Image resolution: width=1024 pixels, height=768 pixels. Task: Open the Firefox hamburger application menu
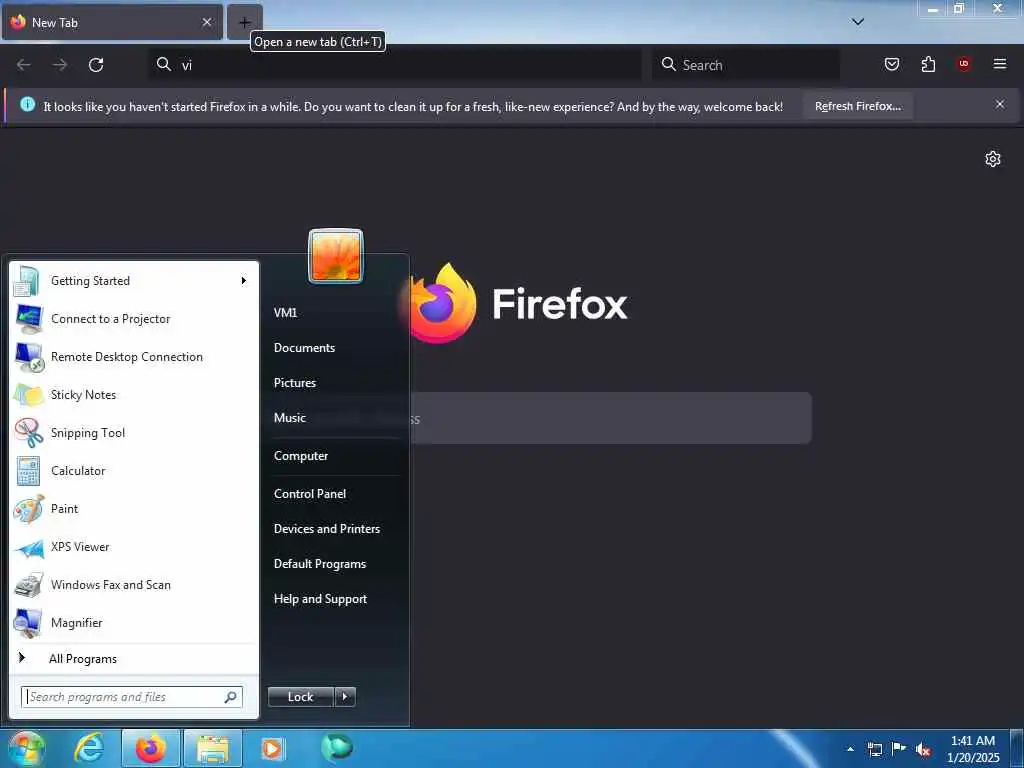pyautogui.click(x=1000, y=64)
